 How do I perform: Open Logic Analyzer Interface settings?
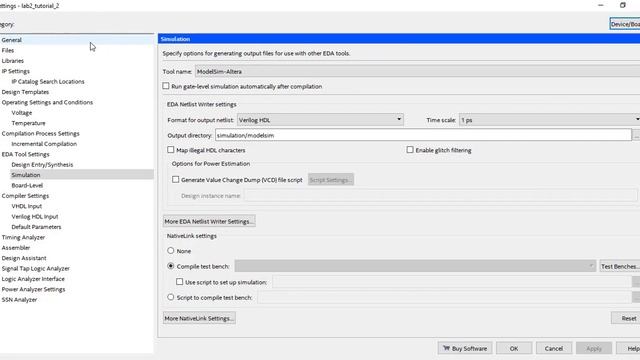click(33, 279)
